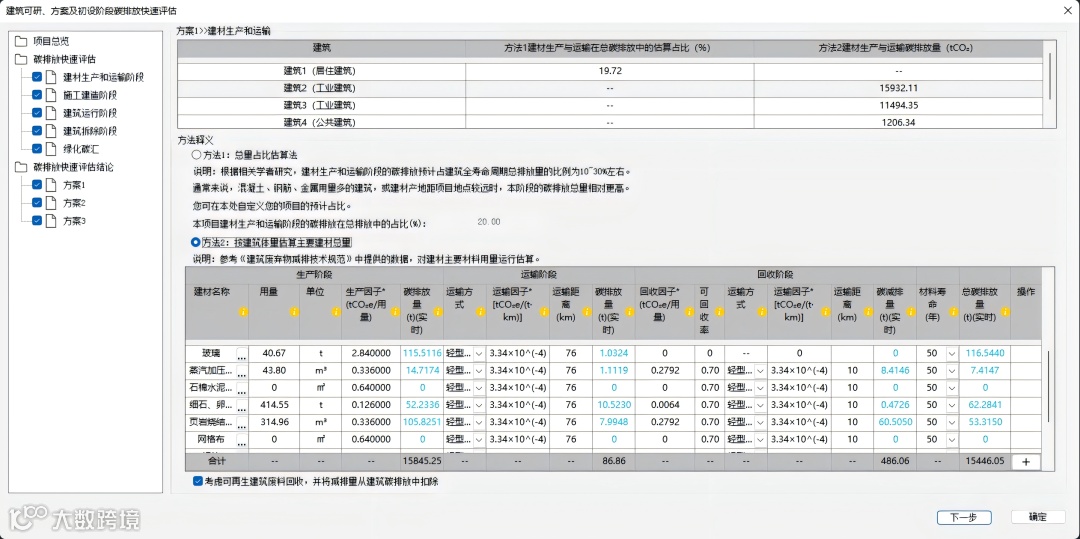1080x539 pixels.
Task: Click document icon beside 施工建造阶段
Action: point(51,95)
